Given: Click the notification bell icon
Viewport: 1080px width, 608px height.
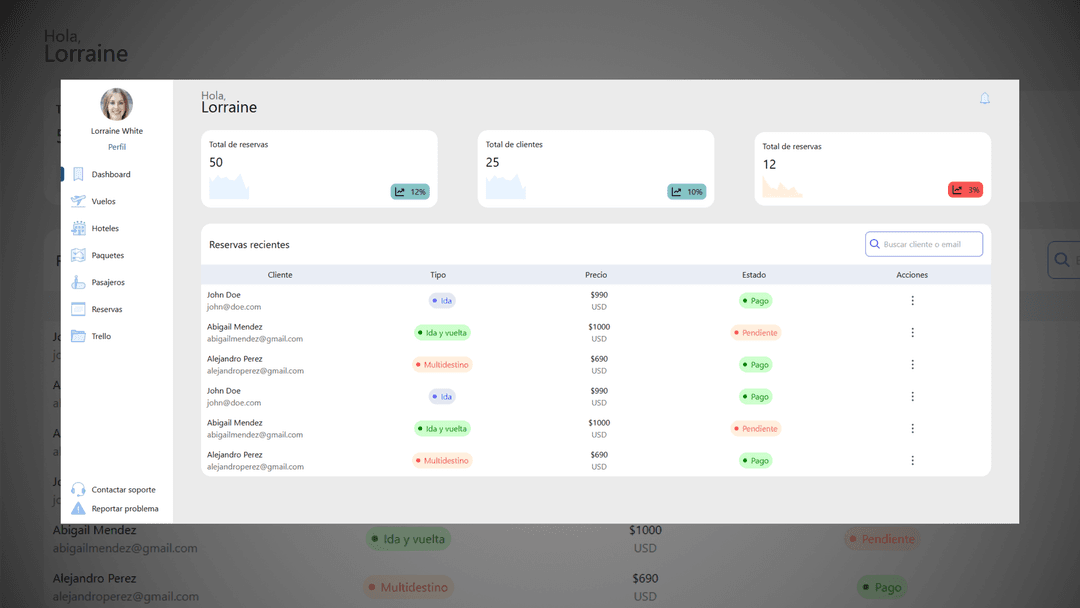Looking at the screenshot, I should click(x=984, y=98).
